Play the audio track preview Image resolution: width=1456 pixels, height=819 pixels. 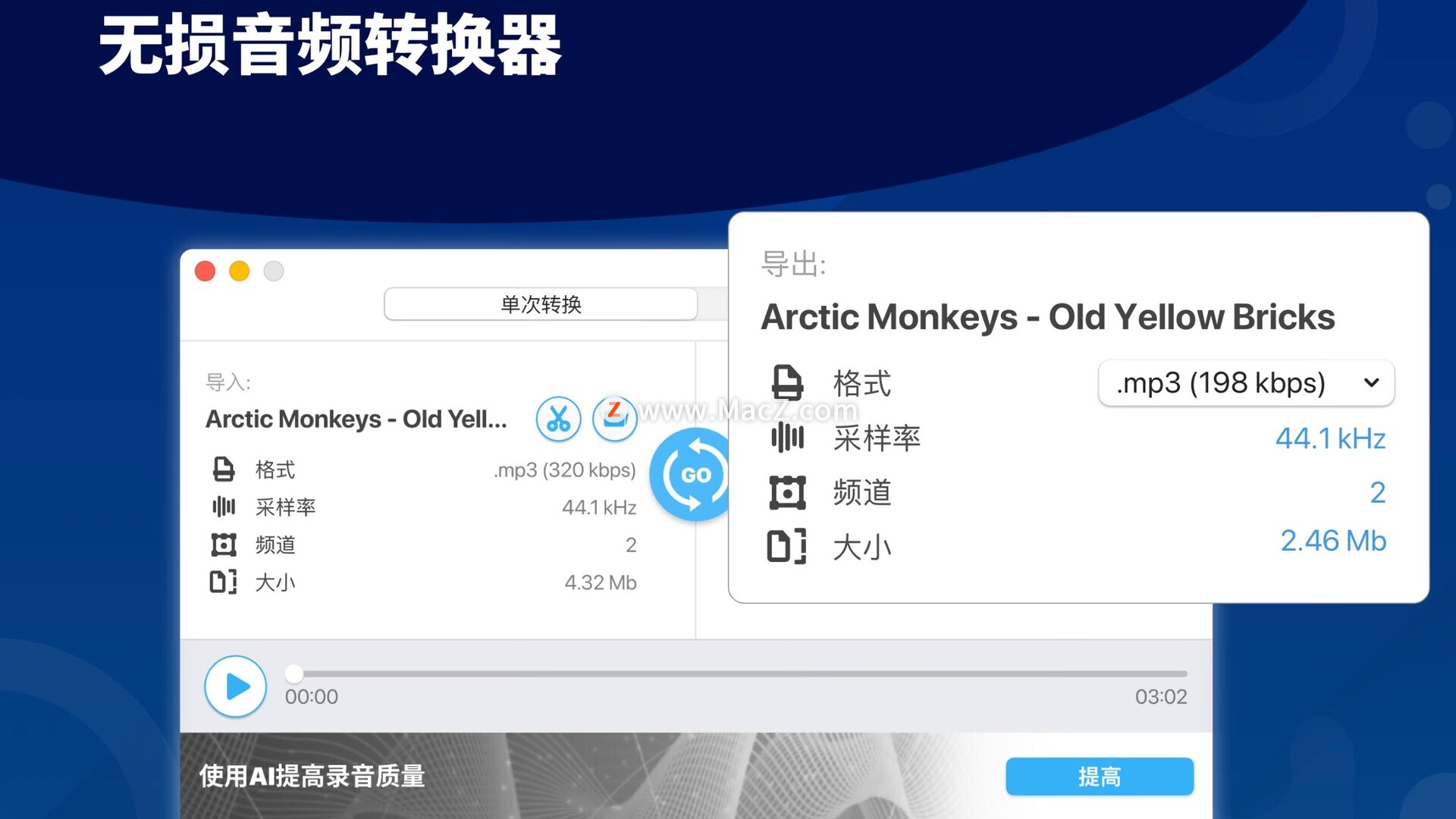(236, 686)
